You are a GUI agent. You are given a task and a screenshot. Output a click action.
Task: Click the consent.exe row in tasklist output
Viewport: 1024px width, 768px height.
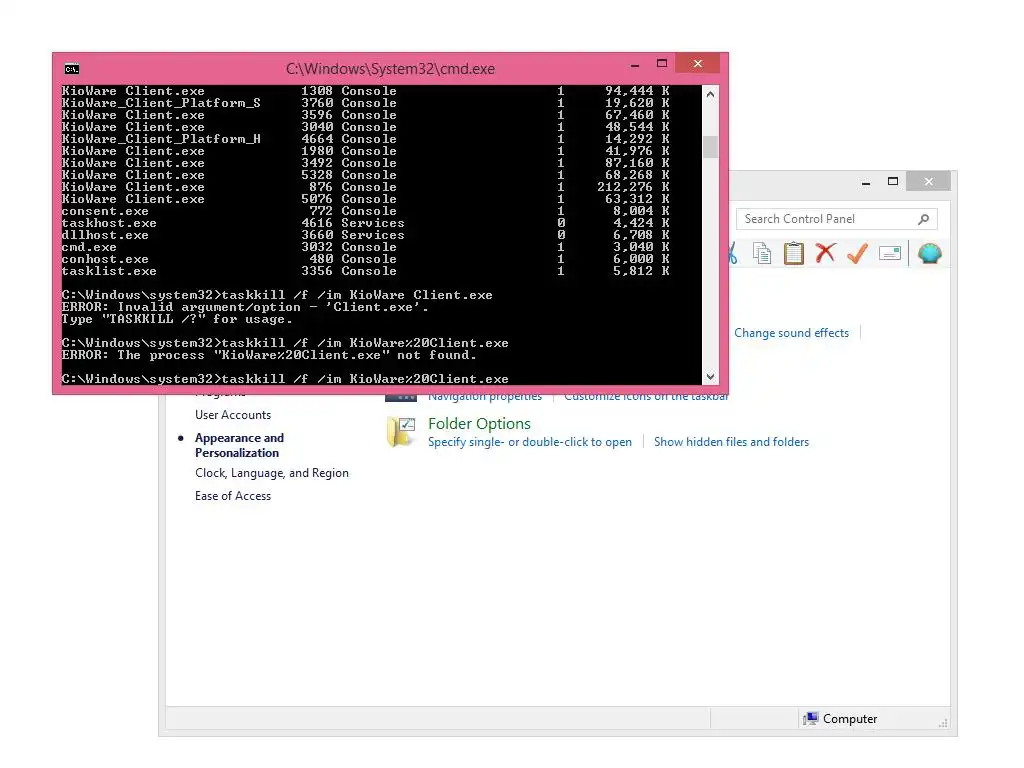[366, 211]
